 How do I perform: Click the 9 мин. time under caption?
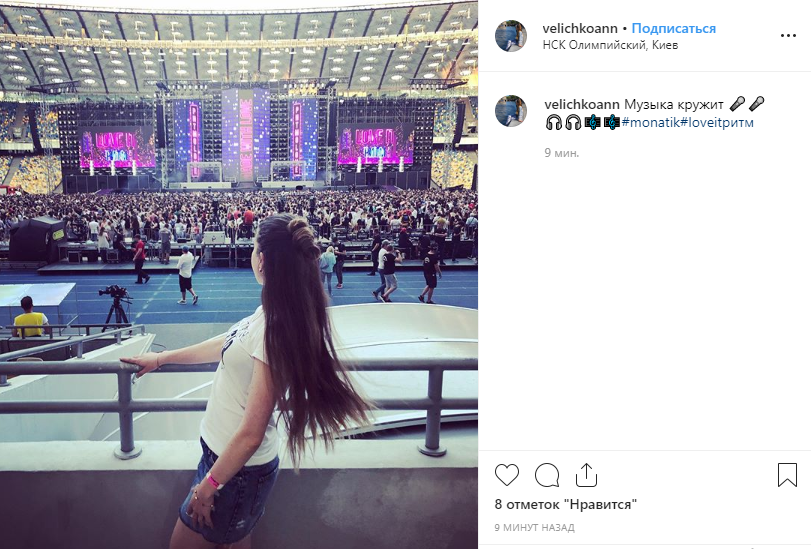click(x=562, y=153)
